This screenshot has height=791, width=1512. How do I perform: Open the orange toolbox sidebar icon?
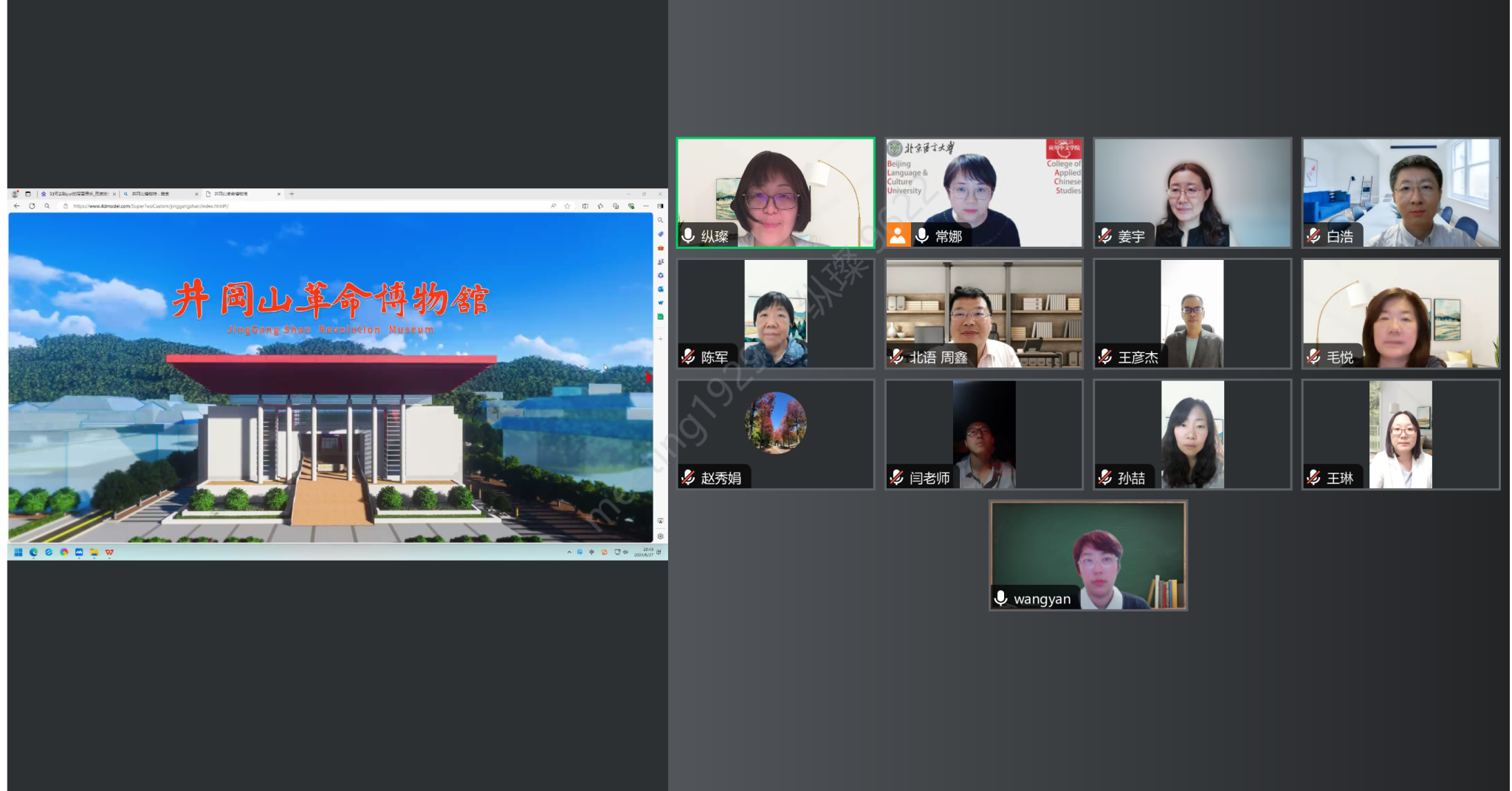click(x=660, y=247)
